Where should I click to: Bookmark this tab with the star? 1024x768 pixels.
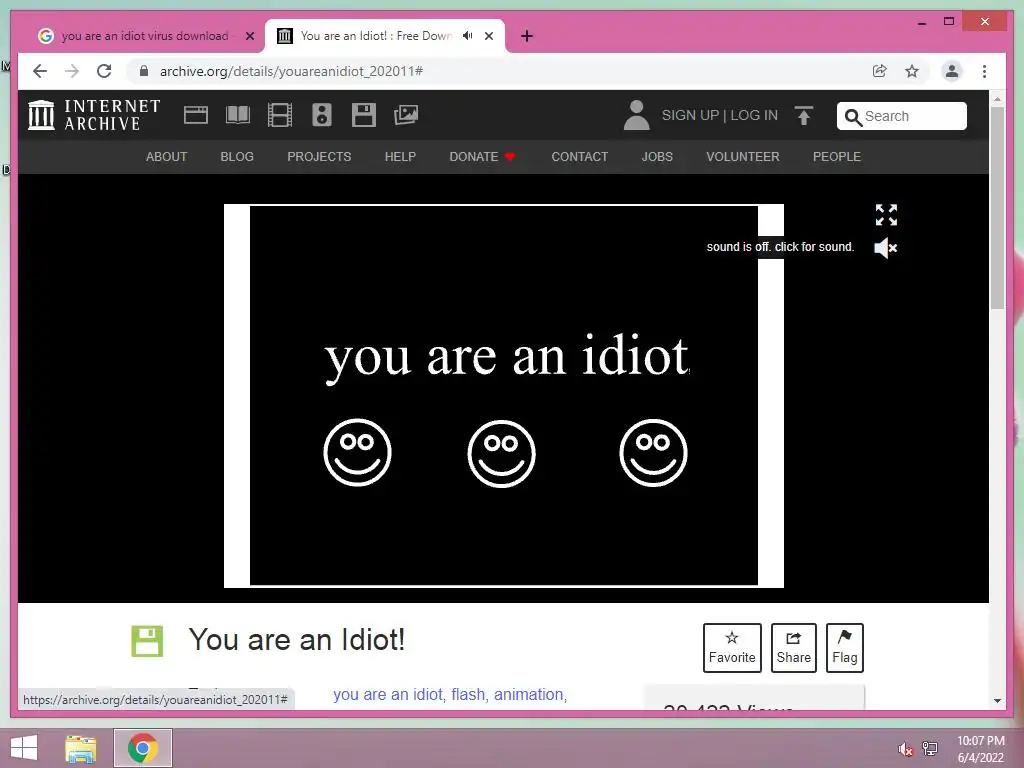pyautogui.click(x=912, y=71)
